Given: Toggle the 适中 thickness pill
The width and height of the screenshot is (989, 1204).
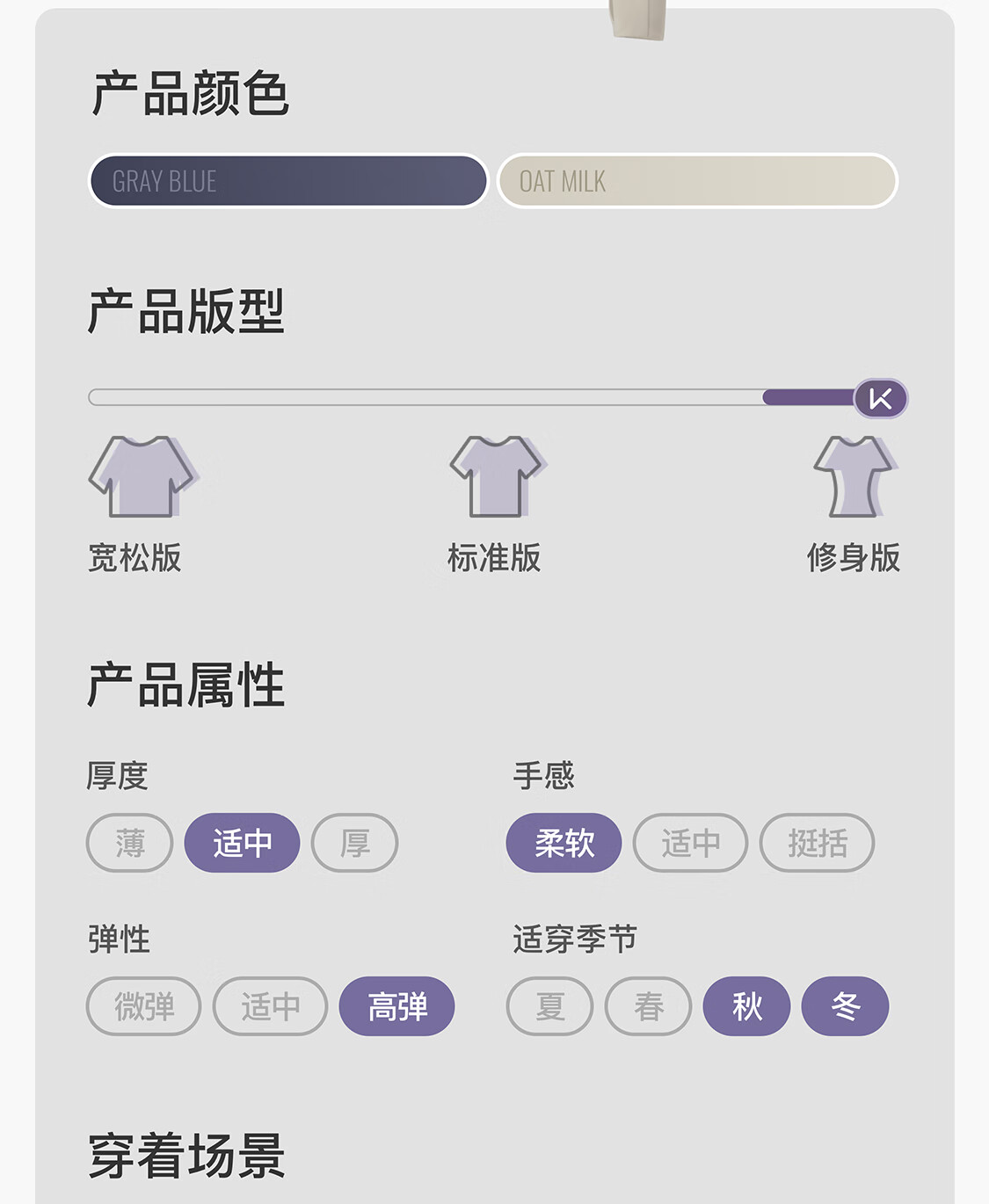Looking at the screenshot, I should (243, 843).
